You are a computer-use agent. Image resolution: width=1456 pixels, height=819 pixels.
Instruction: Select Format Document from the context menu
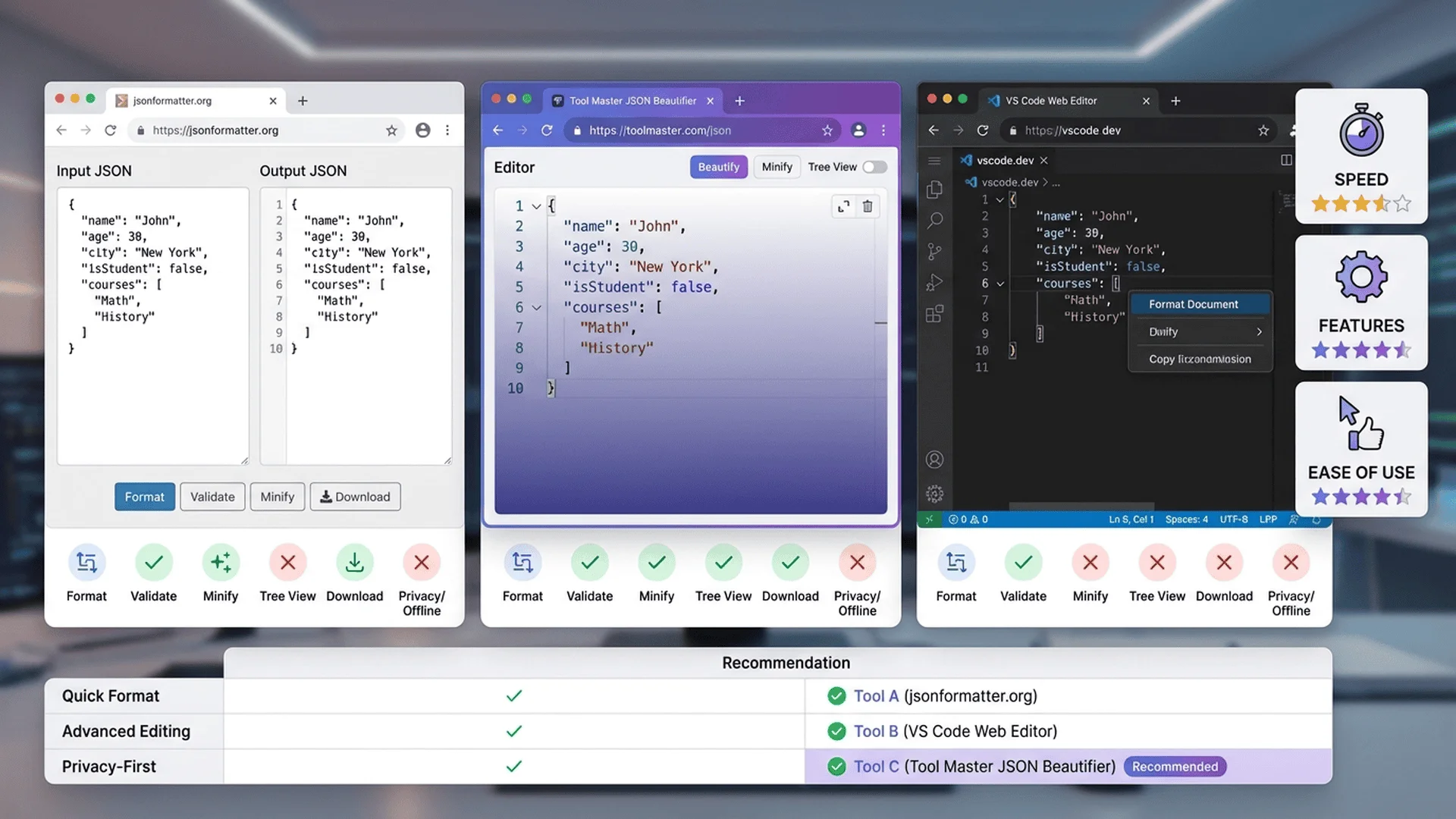[x=1193, y=304]
